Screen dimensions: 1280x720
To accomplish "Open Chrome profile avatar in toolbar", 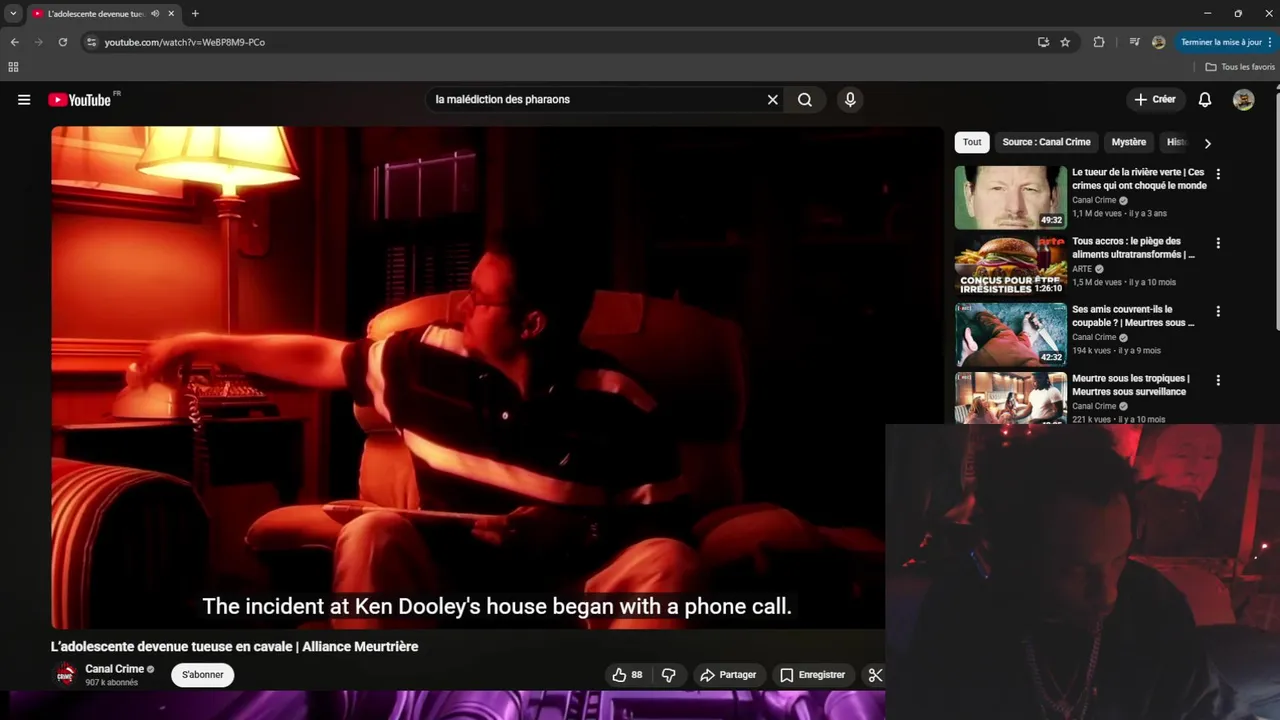I will [1158, 42].
